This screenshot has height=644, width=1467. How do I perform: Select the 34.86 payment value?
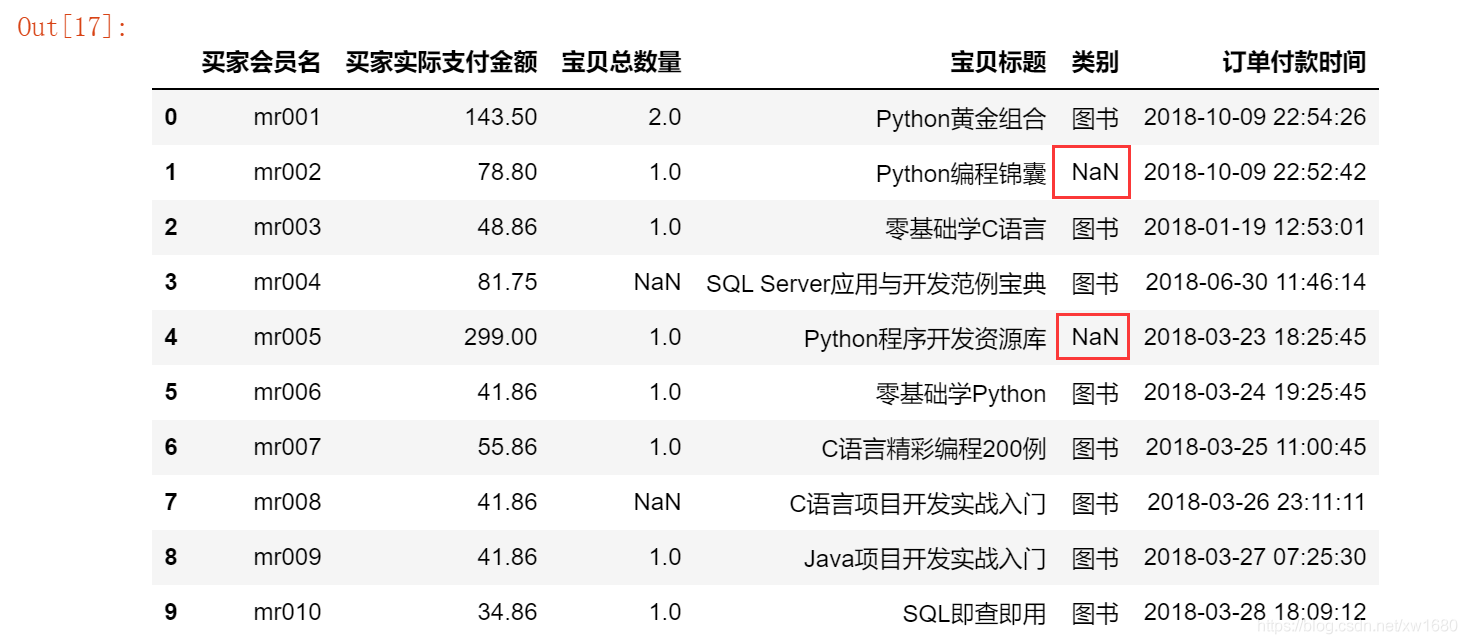507,612
